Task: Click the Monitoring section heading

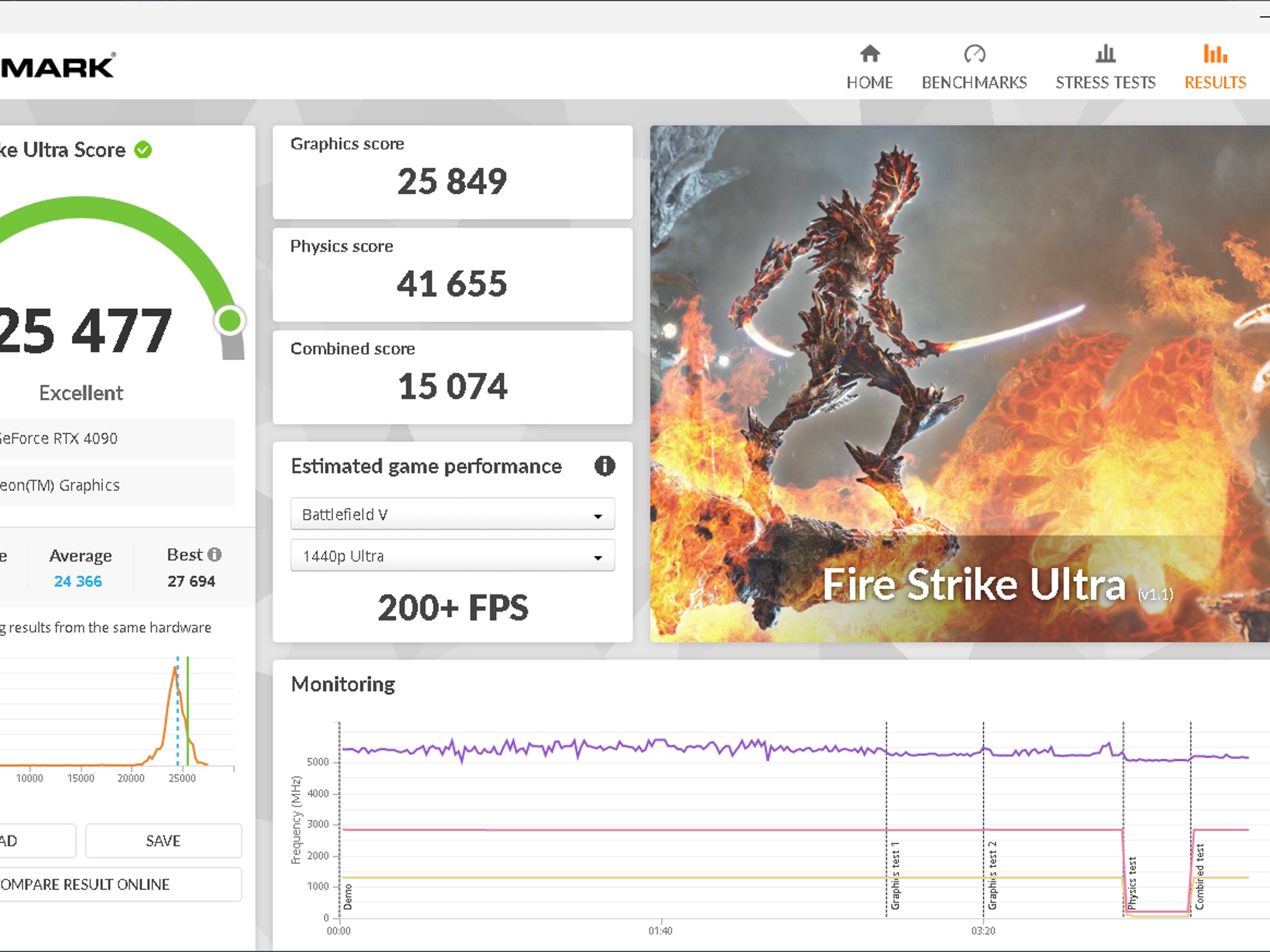Action: (343, 684)
